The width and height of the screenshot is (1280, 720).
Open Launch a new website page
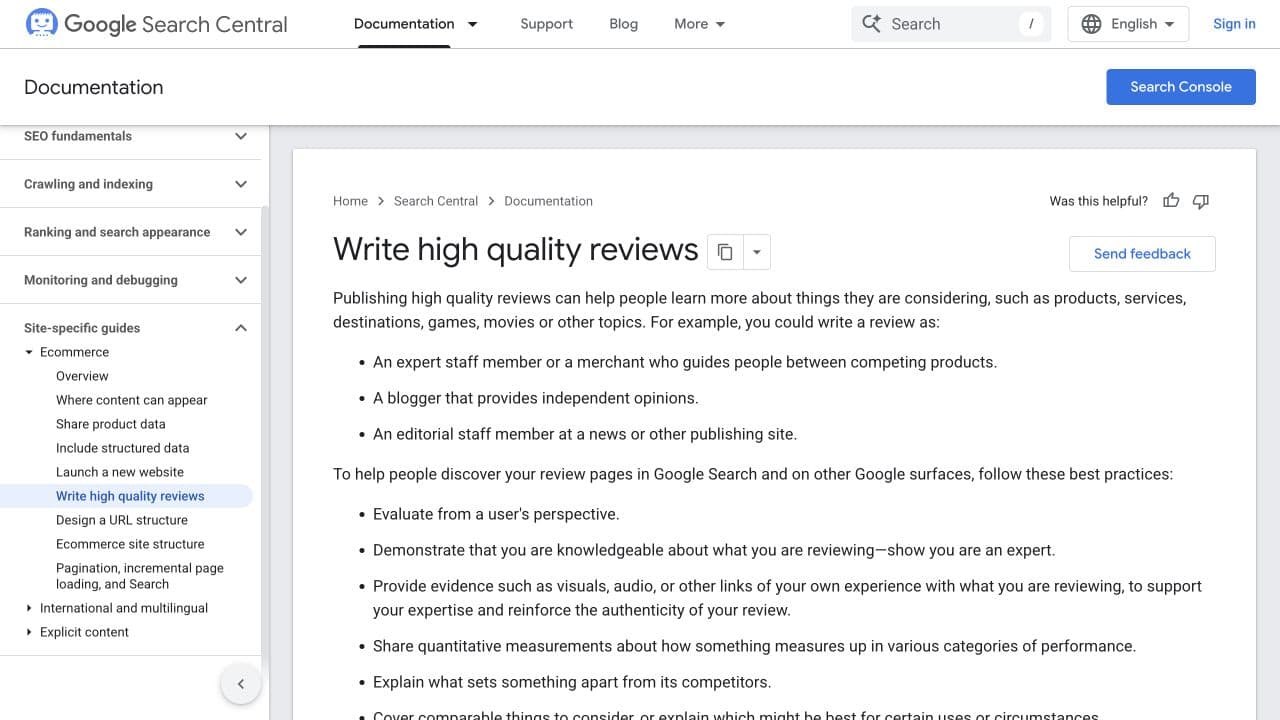[120, 472]
